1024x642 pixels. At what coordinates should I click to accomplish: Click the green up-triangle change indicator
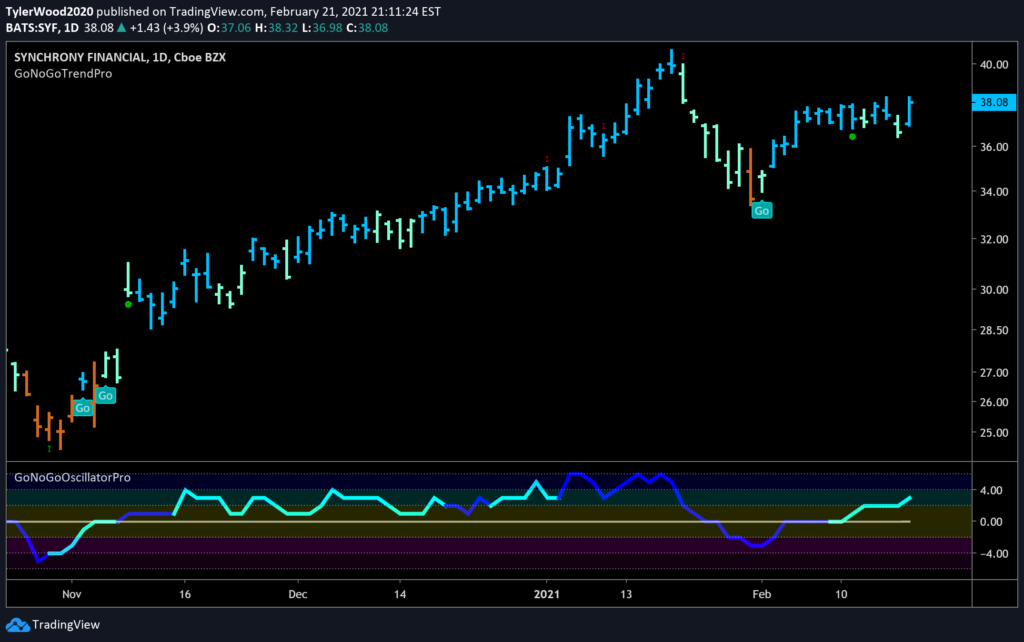[121, 27]
